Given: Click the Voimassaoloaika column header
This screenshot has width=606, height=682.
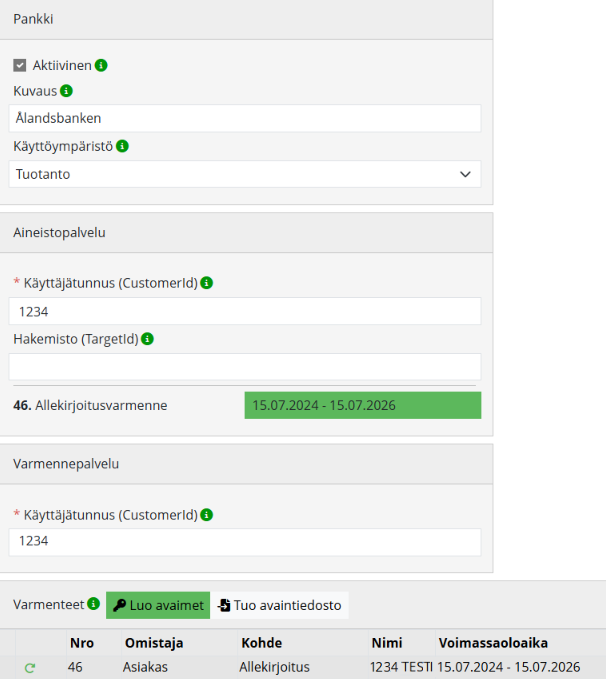Looking at the screenshot, I should click(493, 643).
